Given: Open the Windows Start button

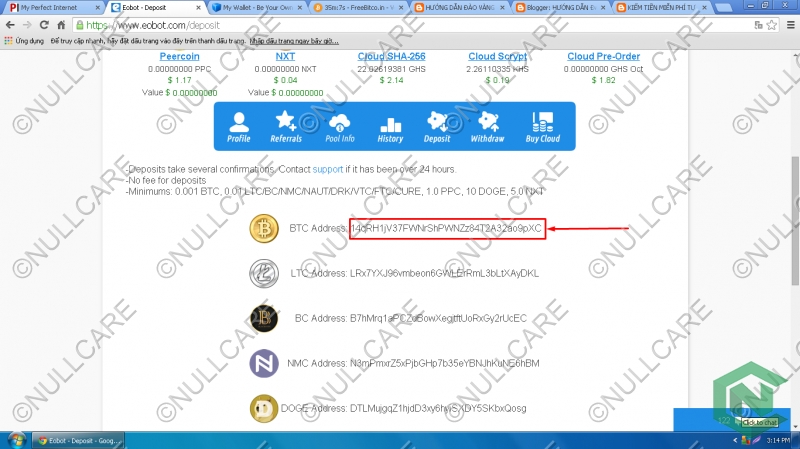Looking at the screenshot, I should [x=14, y=439].
